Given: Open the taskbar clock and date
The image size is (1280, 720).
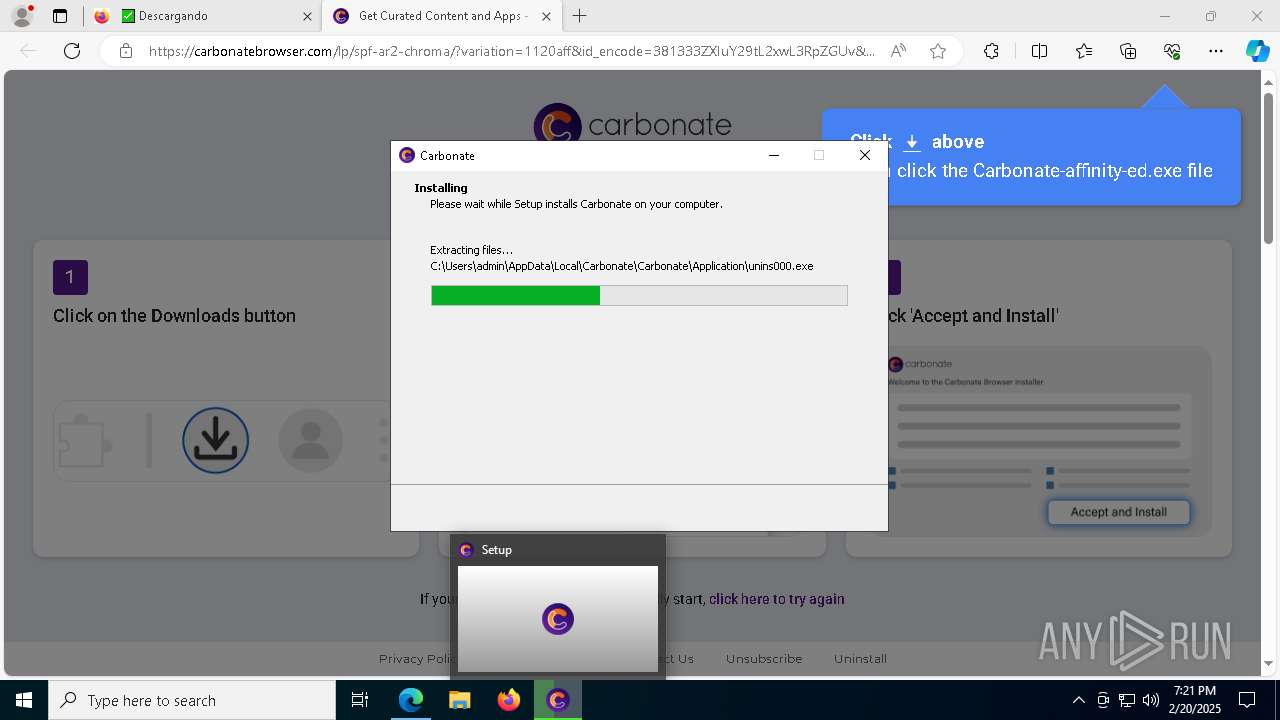Looking at the screenshot, I should coord(1195,700).
